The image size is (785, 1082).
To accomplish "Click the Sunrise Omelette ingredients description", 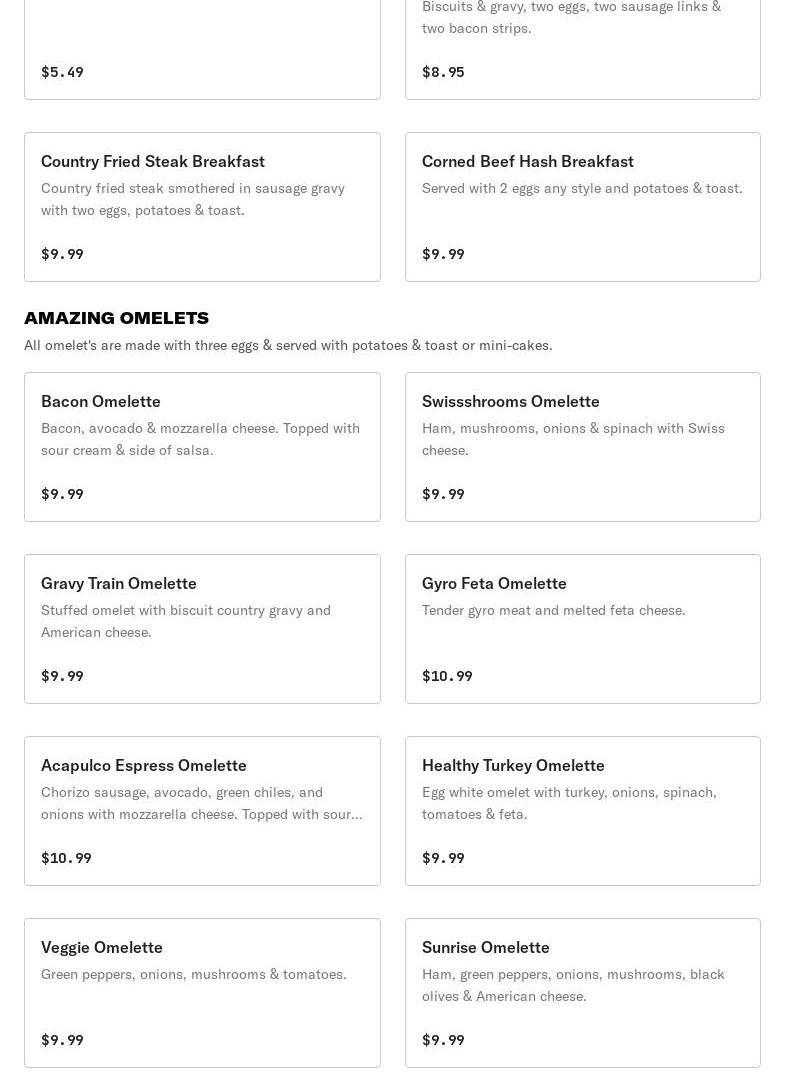I will pyautogui.click(x=573, y=985).
